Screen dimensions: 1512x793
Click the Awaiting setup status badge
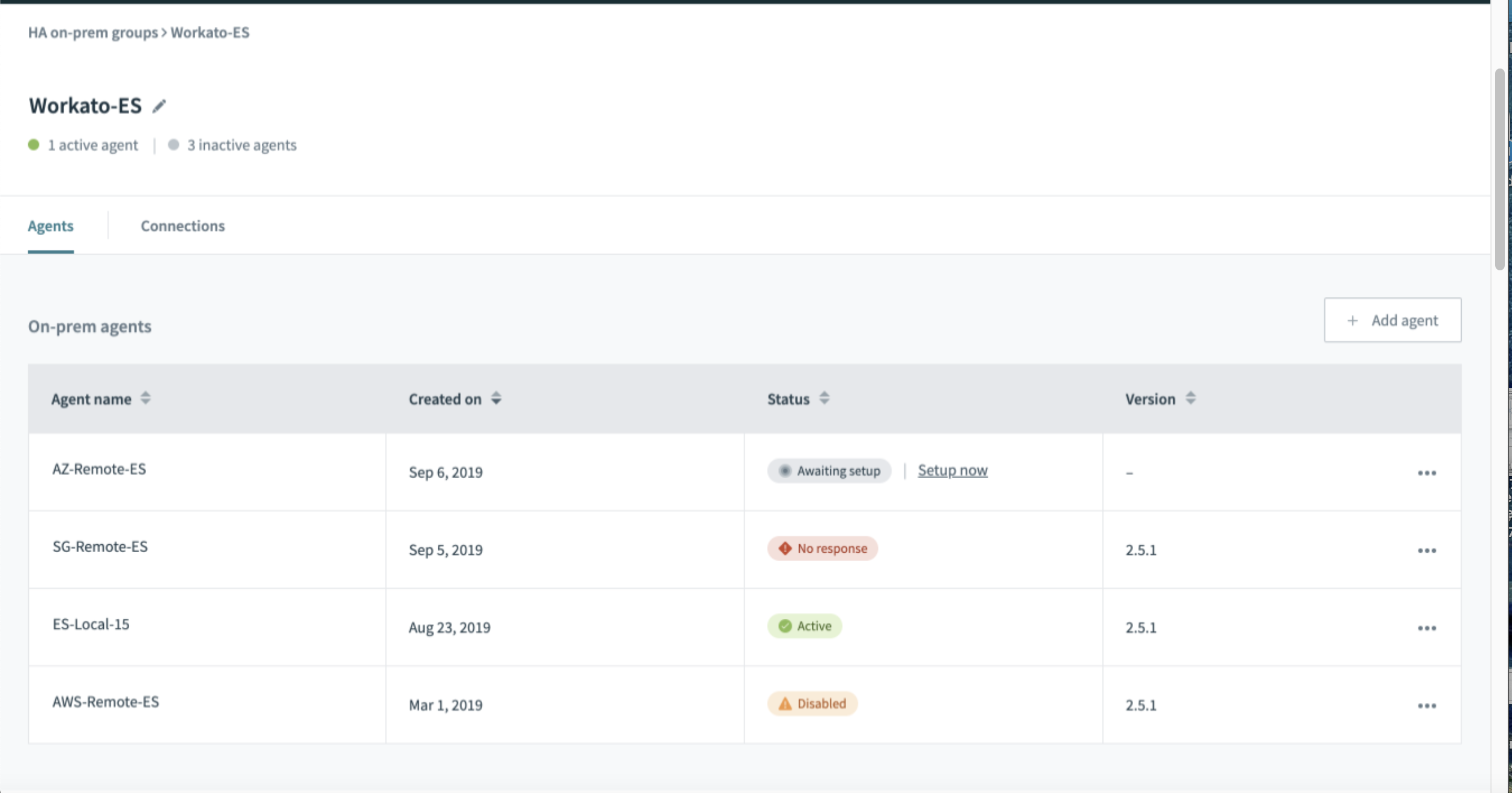829,471
